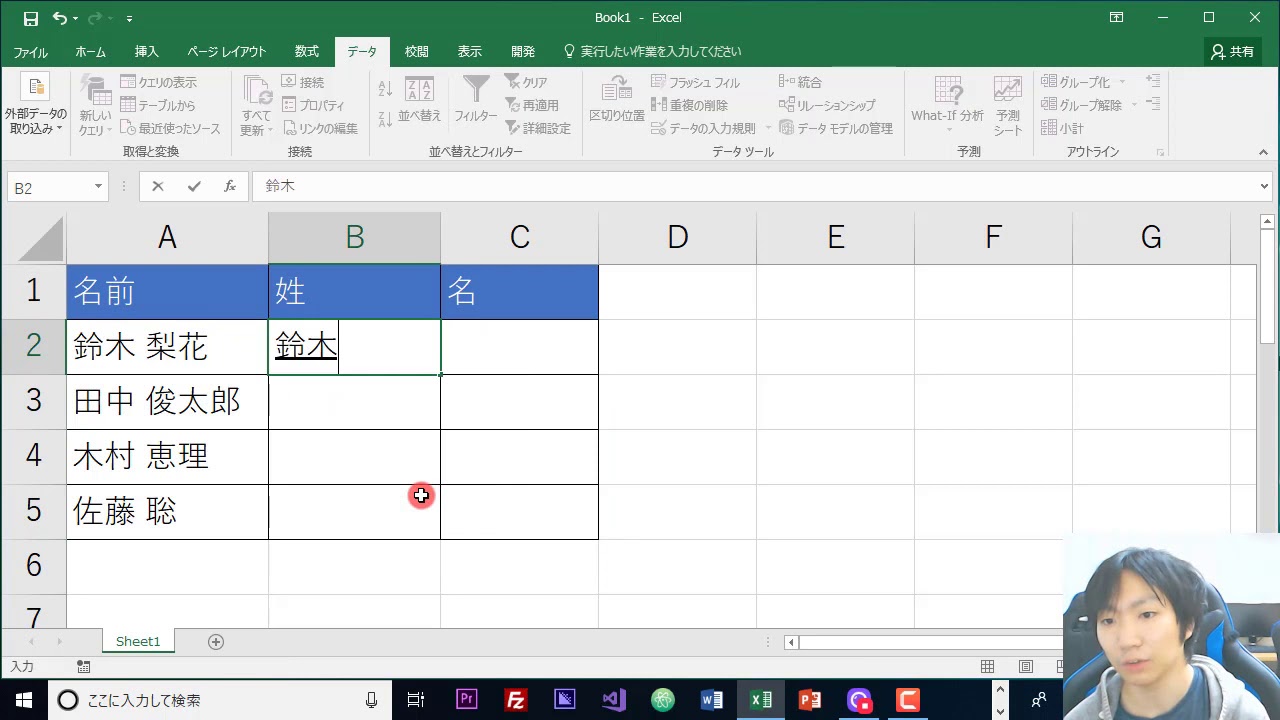Click the Remove Duplicates (重複の削除) icon
Viewport: 1280px width, 720px height.
(659, 105)
